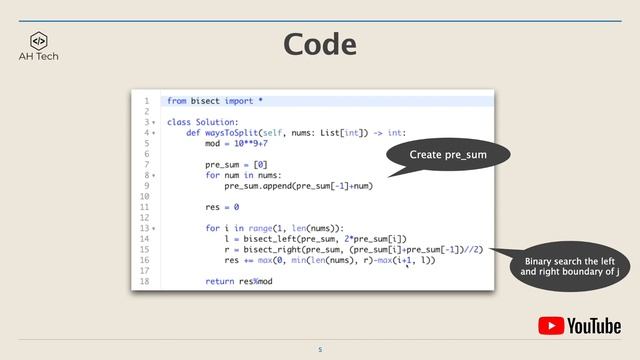The height and width of the screenshot is (360, 640).
Task: Click the slide page number 5
Action: 320,349
